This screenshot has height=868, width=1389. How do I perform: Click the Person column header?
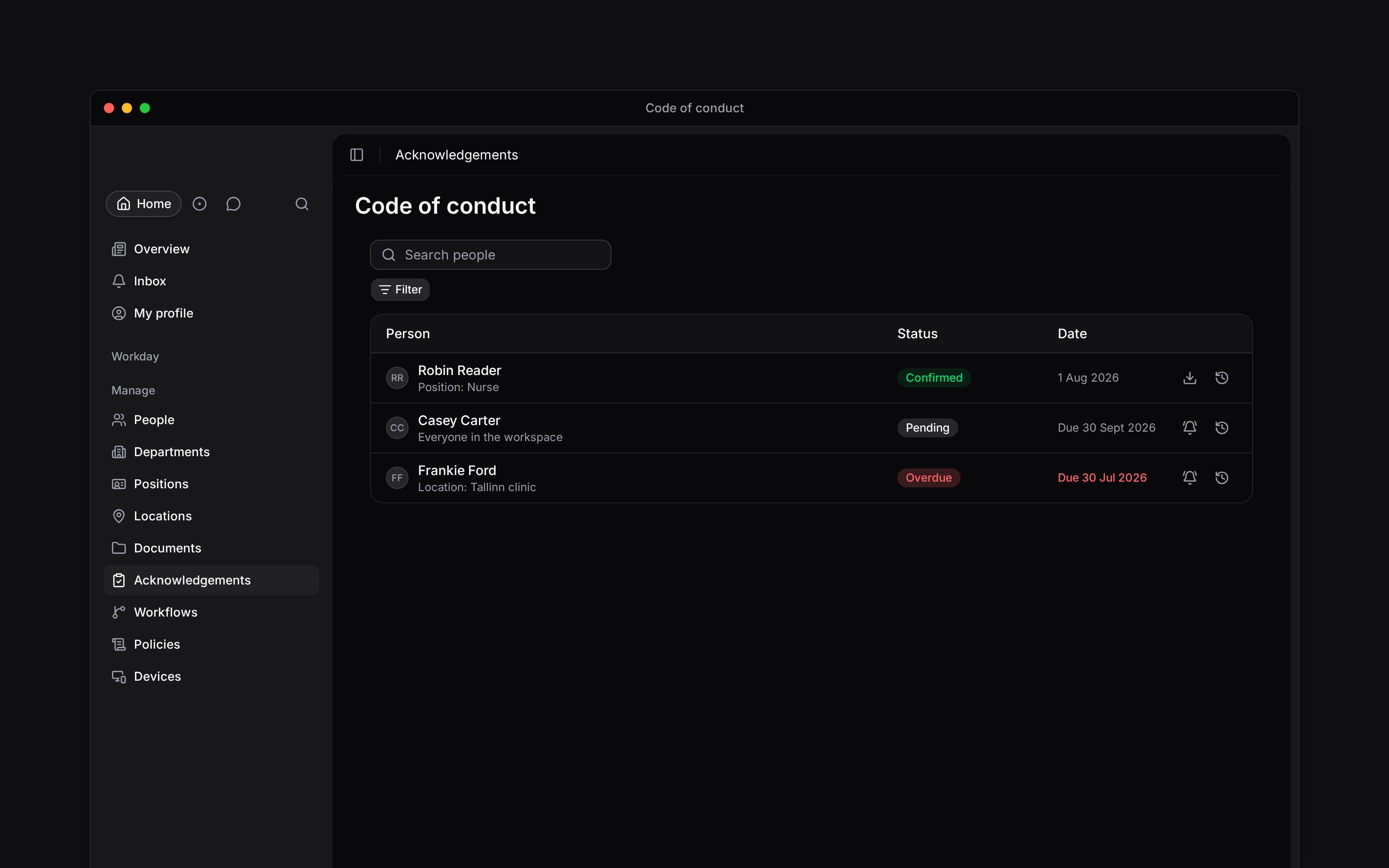pos(408,334)
